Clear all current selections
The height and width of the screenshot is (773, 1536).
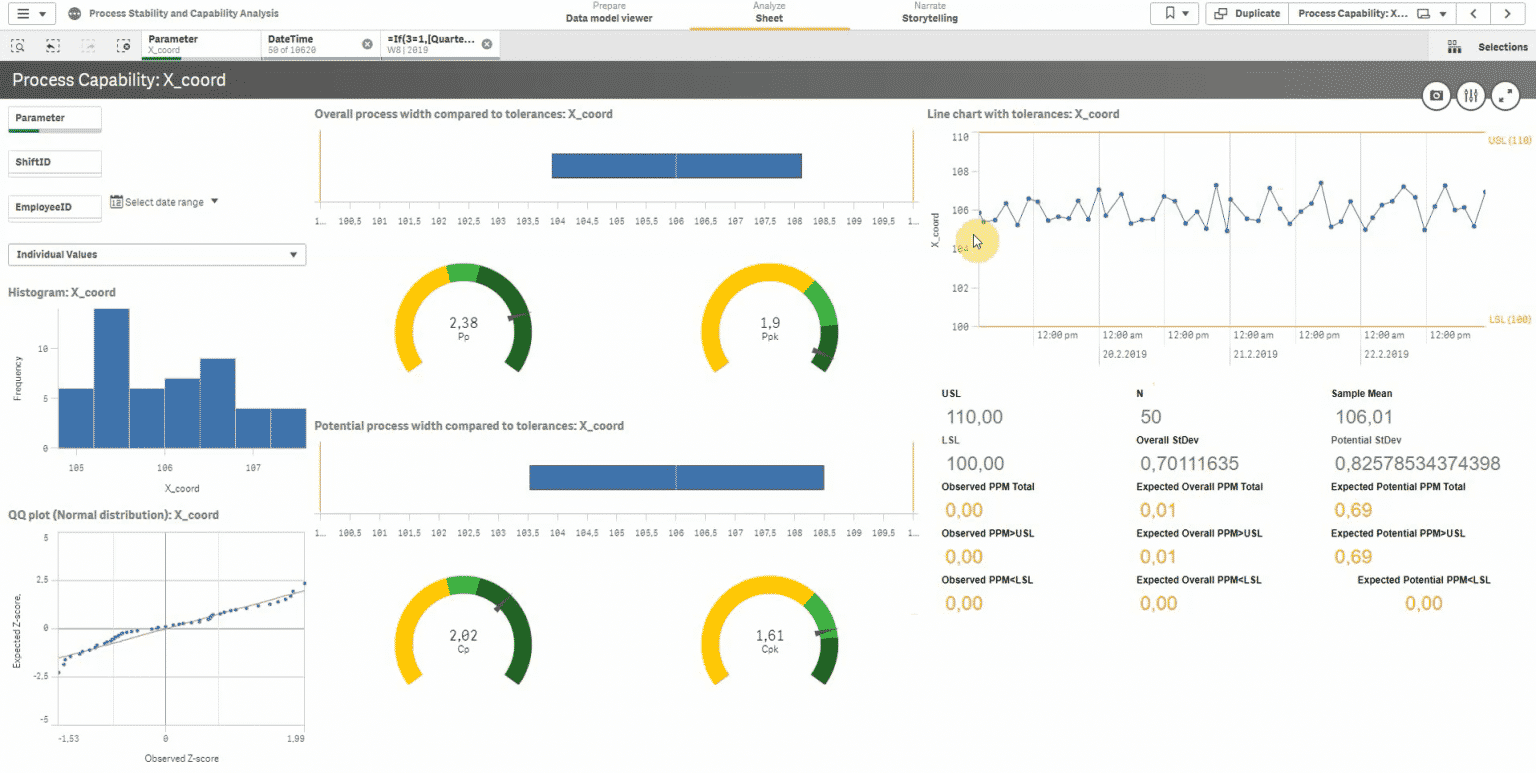click(122, 46)
